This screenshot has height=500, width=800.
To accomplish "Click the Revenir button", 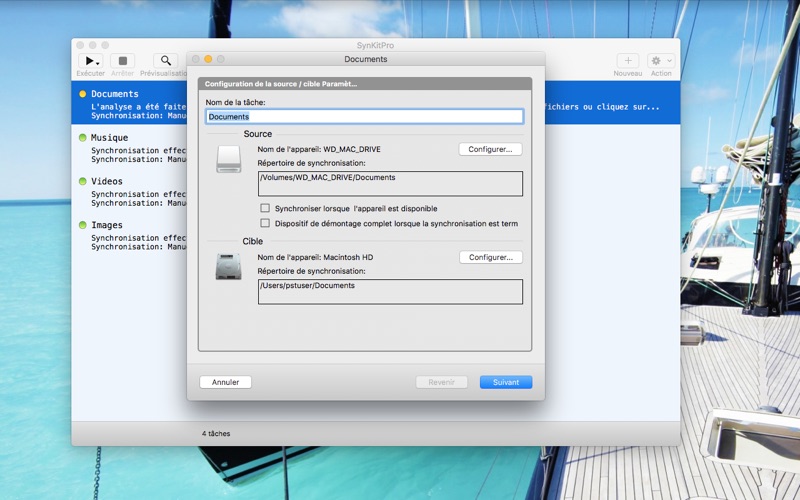I will 441,382.
